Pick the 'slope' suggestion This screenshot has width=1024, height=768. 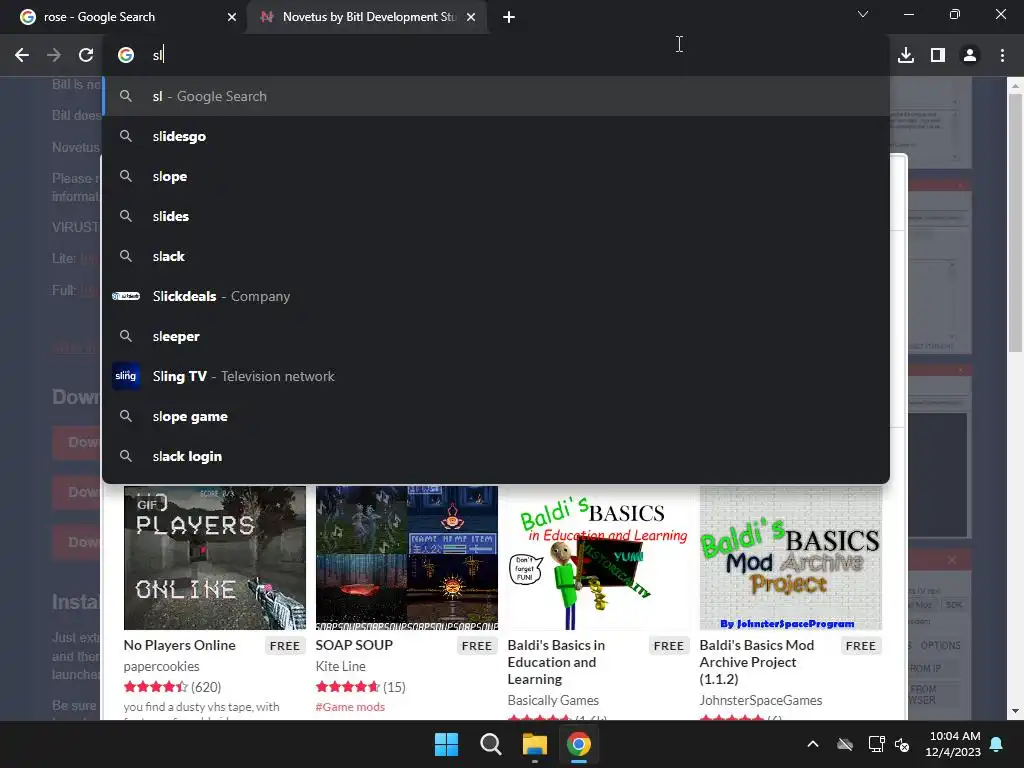[496, 176]
